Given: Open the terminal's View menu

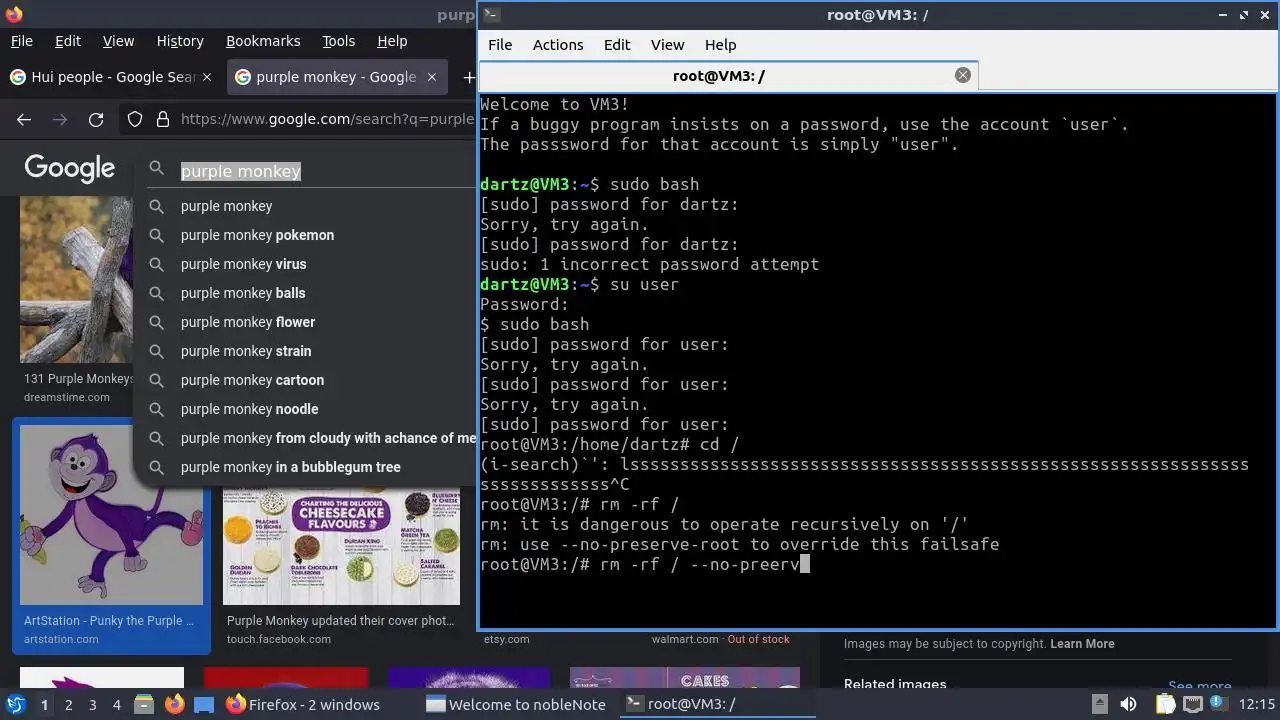Looking at the screenshot, I should tap(667, 45).
